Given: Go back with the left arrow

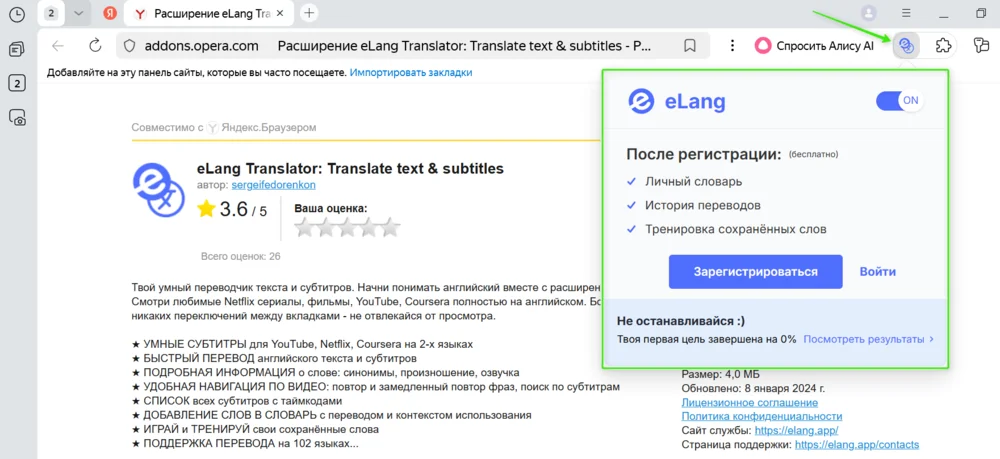Looking at the screenshot, I should click(x=58, y=45).
